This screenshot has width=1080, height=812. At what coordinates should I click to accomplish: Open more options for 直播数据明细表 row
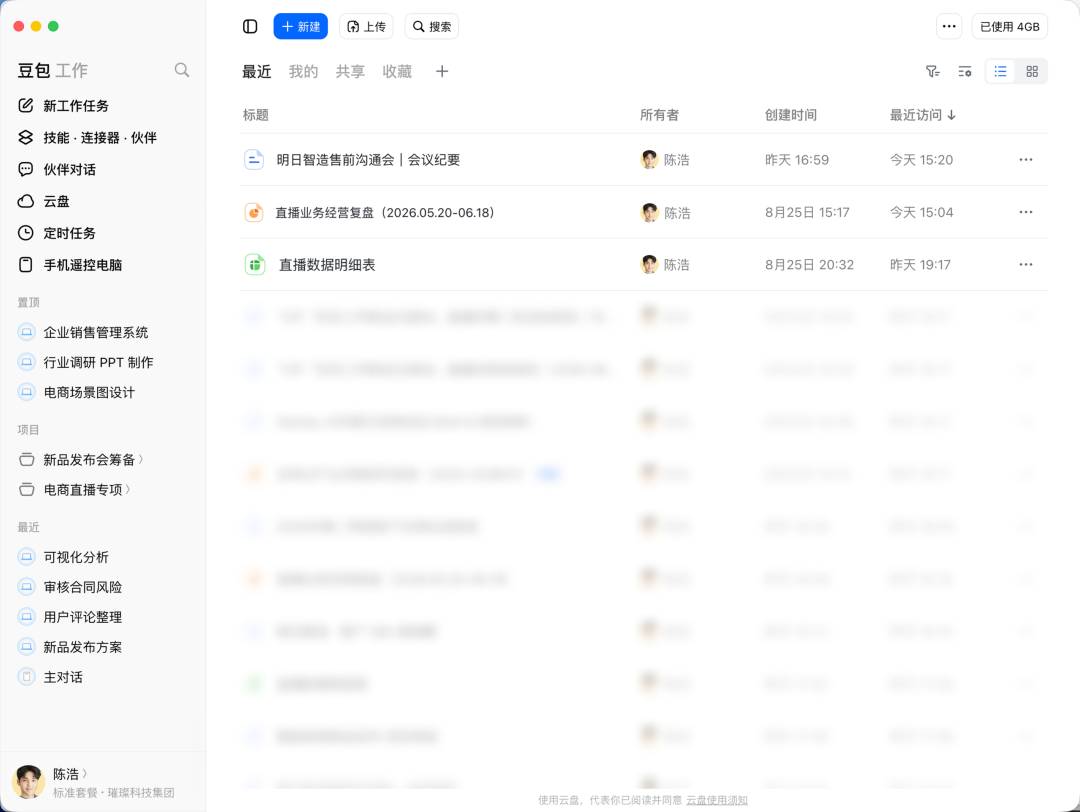click(1026, 264)
